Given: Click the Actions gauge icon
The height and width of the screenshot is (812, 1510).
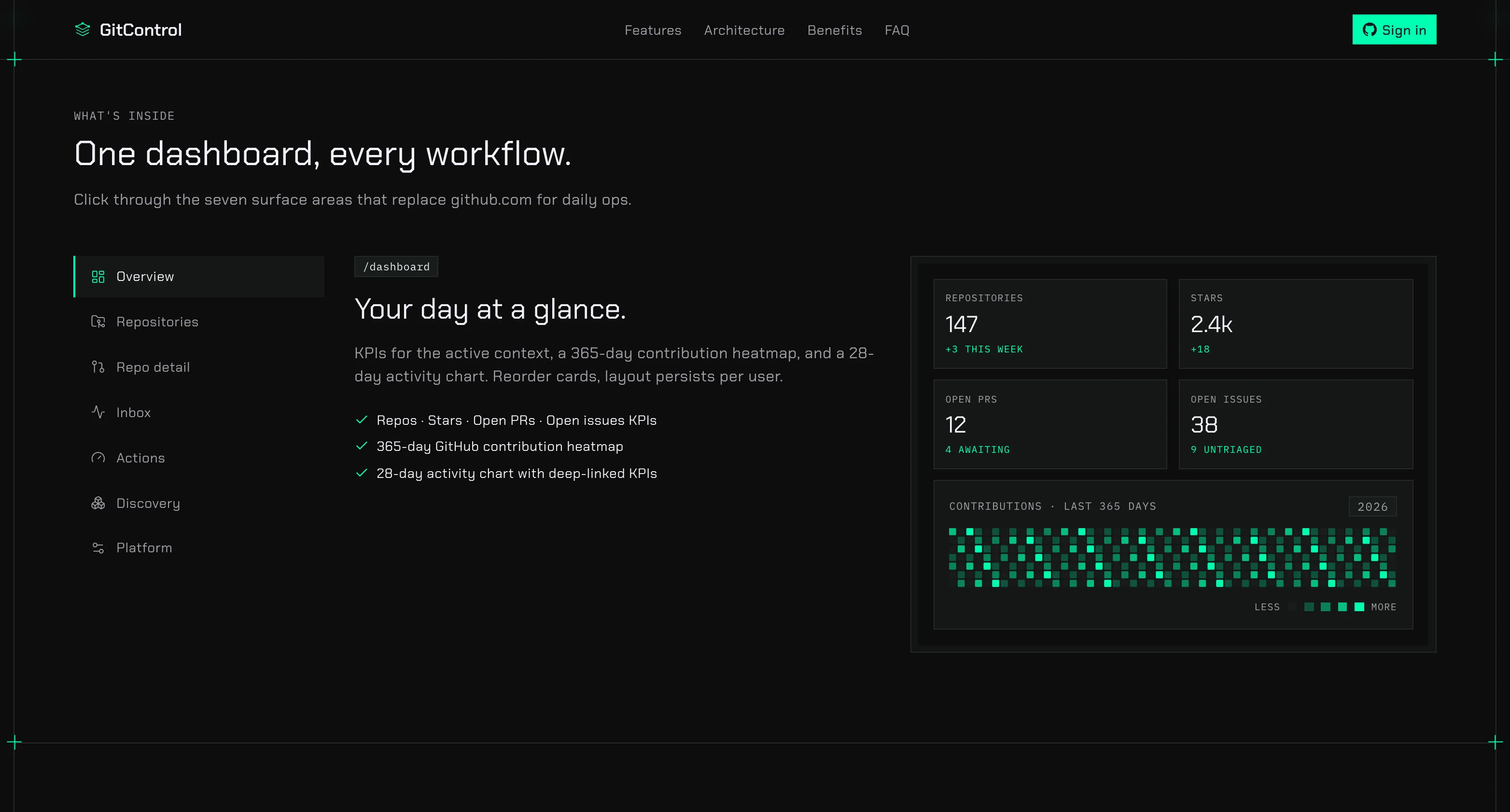Looking at the screenshot, I should point(98,457).
